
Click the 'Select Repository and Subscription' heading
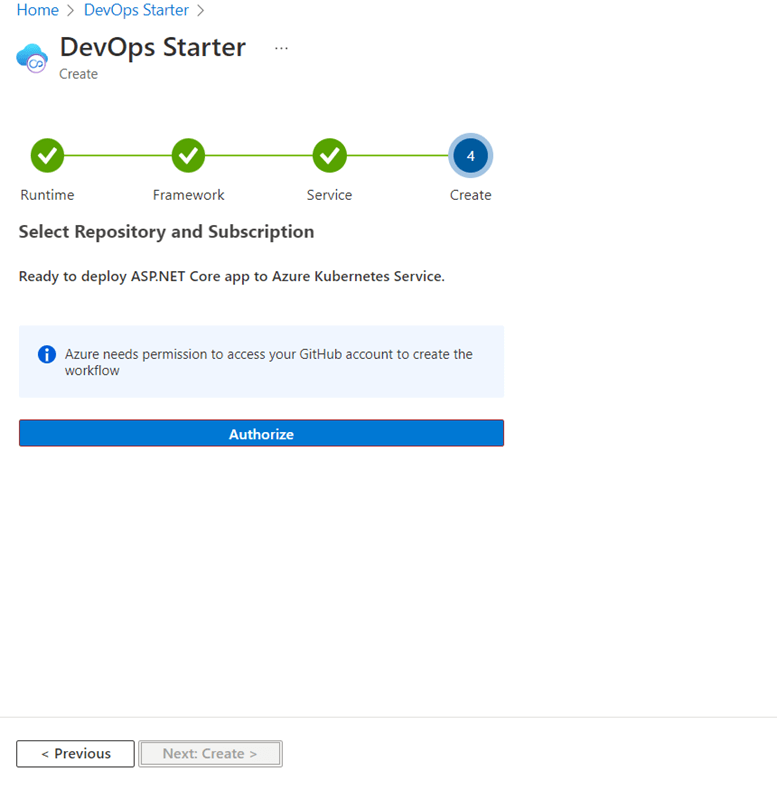pos(166,232)
